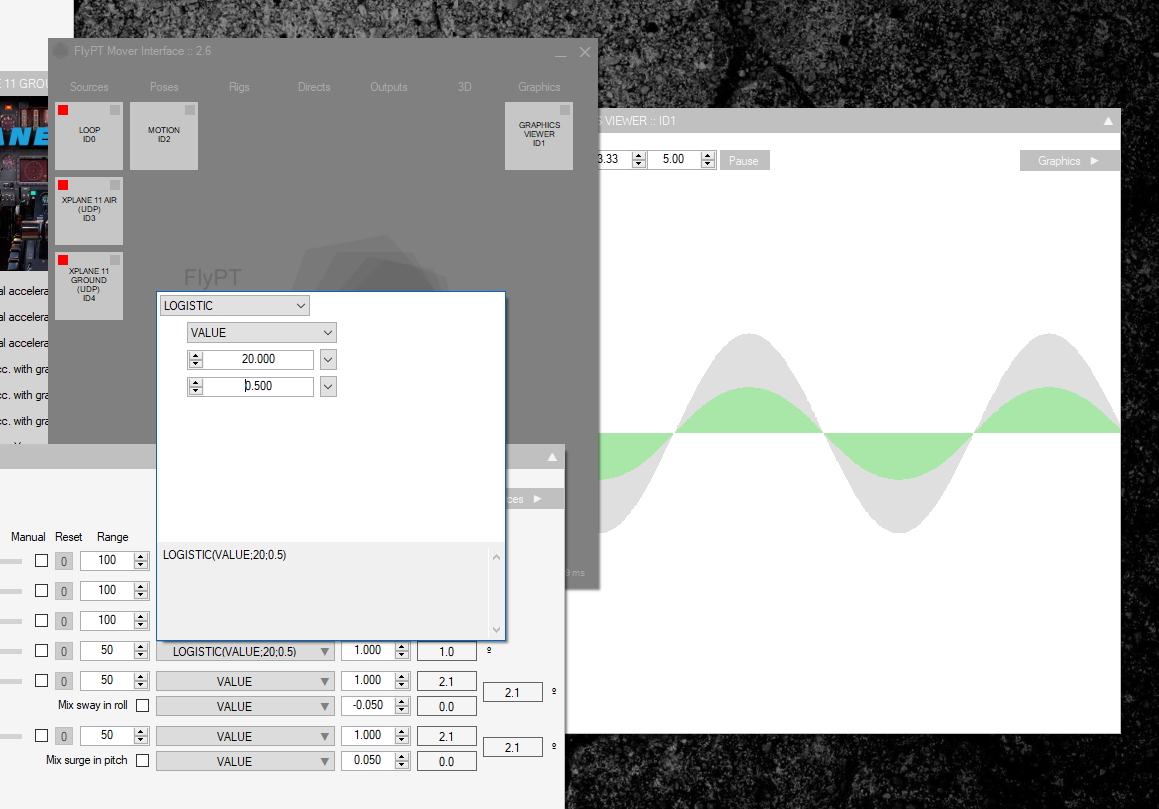The width and height of the screenshot is (1159, 809).
Task: Open the dropdown arrow beside the 20.000 field
Action: point(328,360)
